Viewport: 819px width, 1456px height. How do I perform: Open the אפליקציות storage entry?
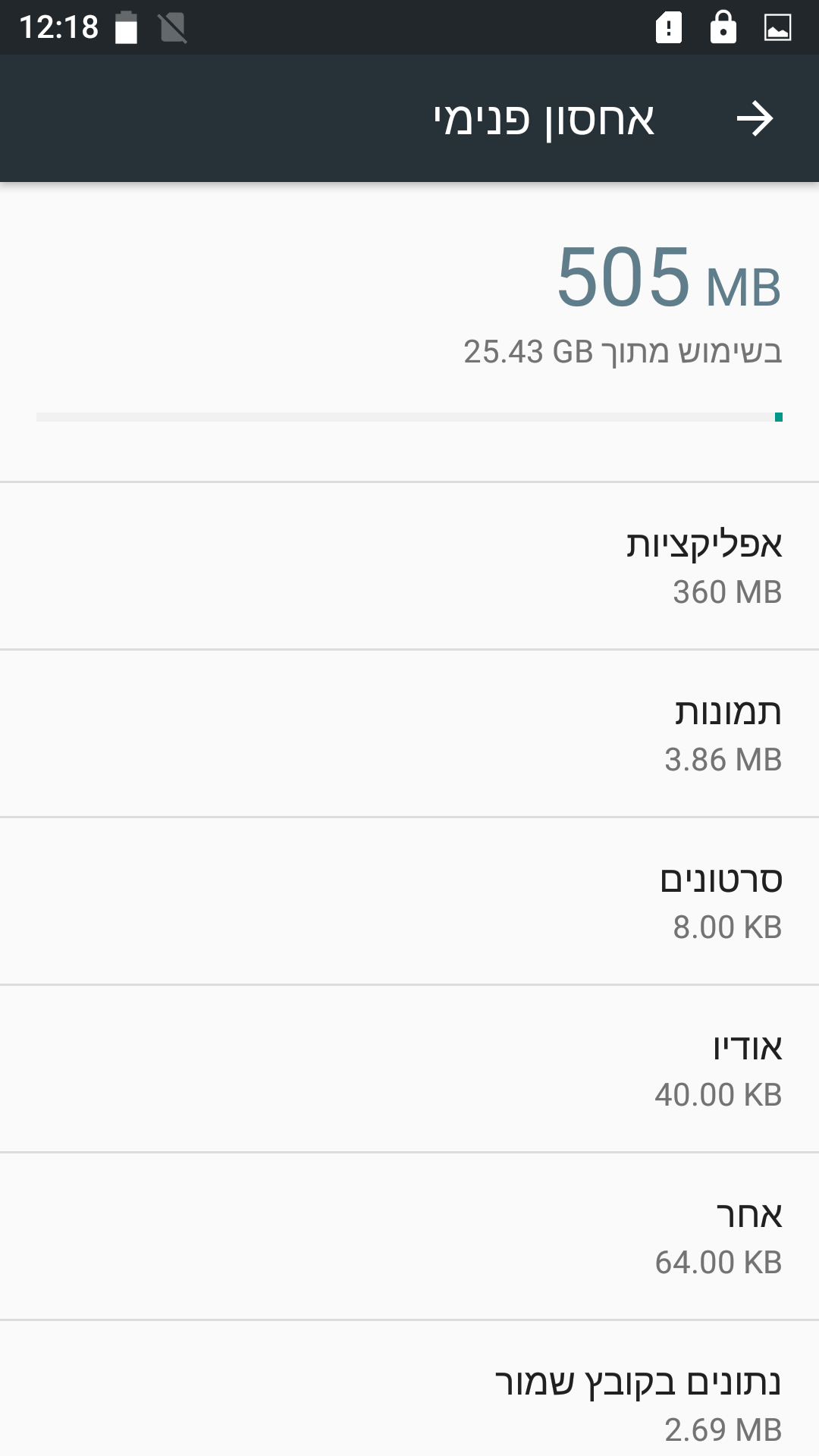pos(409,566)
